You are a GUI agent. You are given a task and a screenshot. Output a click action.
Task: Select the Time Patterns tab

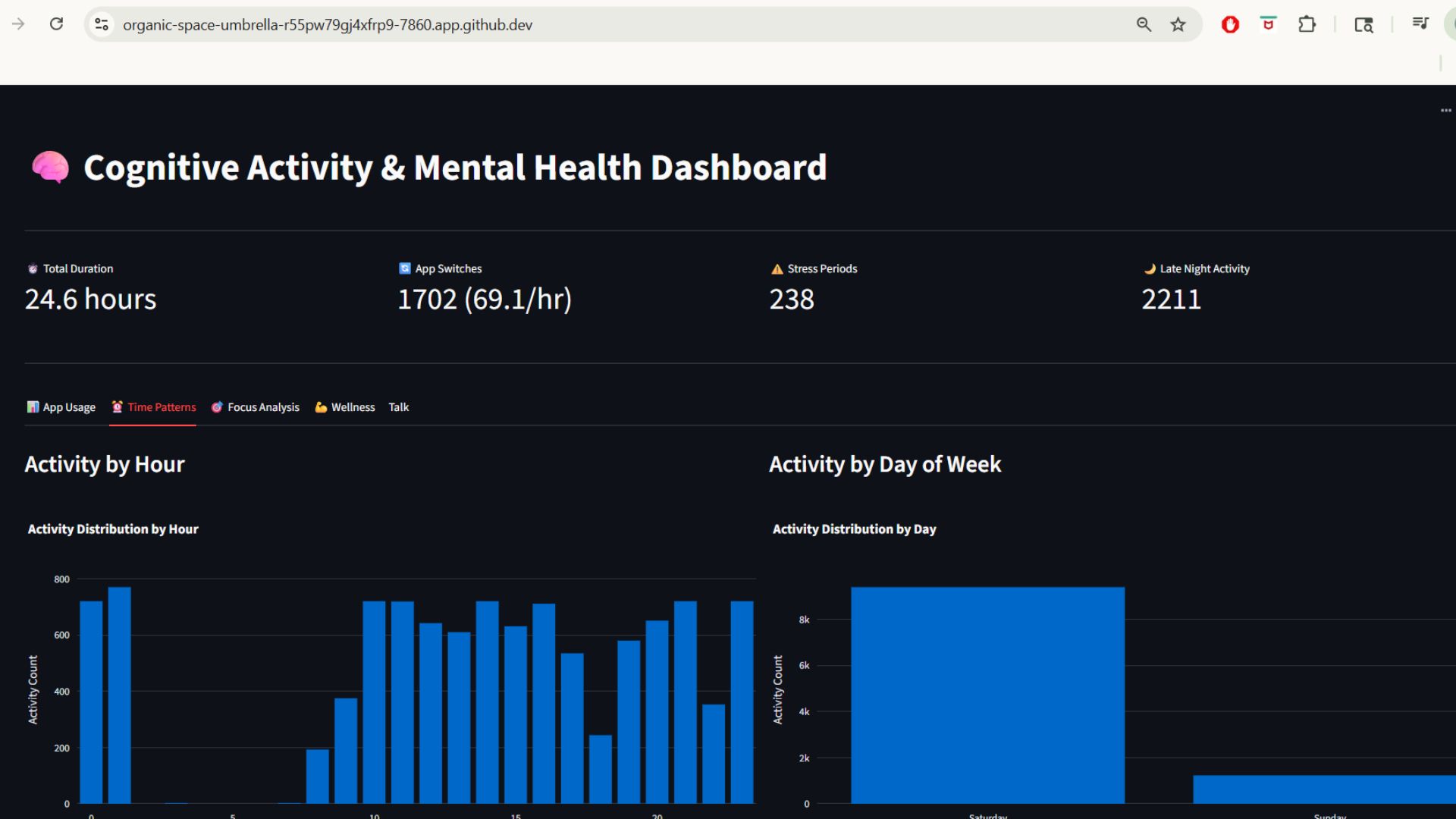coord(153,407)
